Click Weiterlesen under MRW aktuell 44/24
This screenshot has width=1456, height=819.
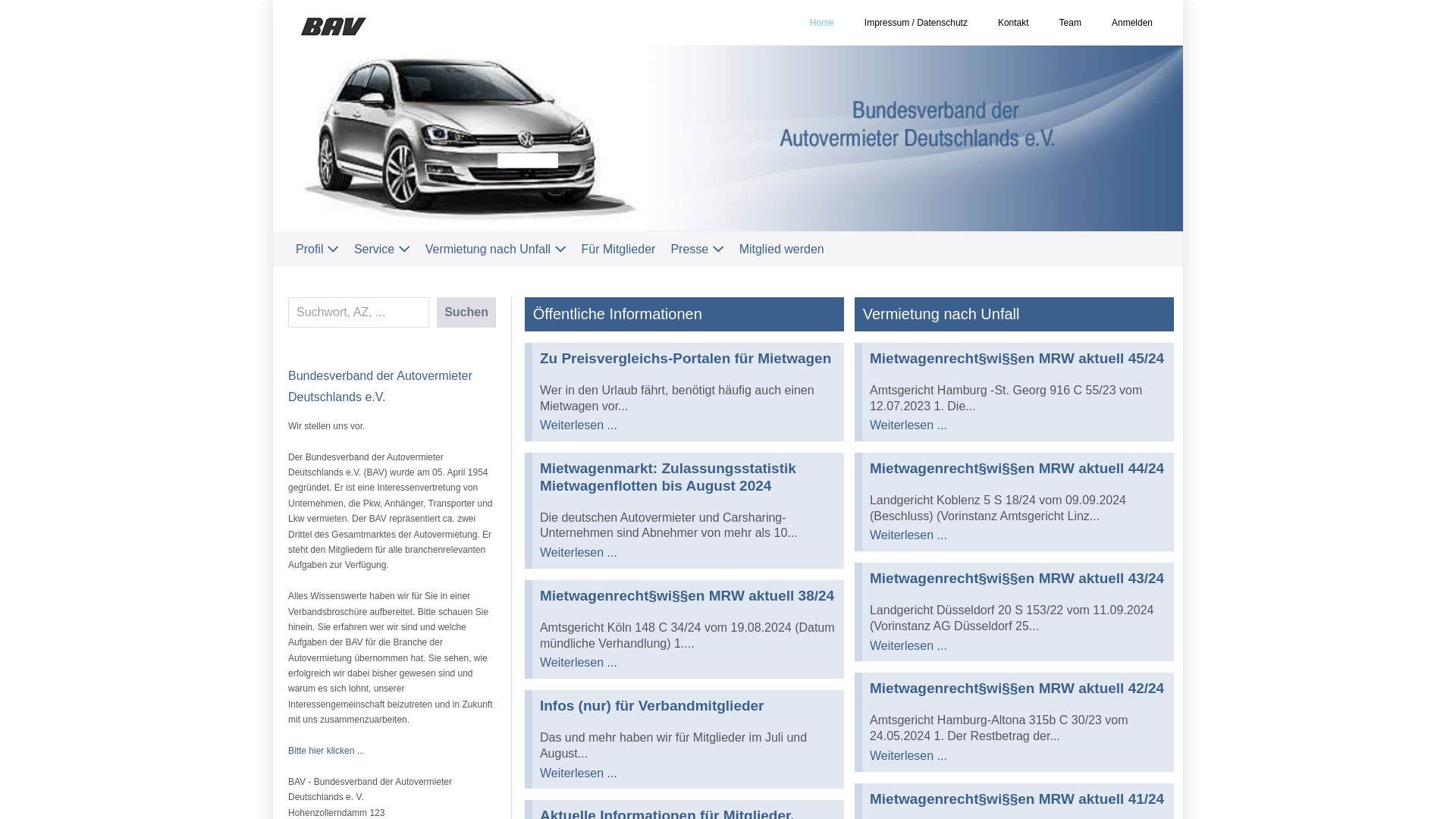tap(908, 535)
